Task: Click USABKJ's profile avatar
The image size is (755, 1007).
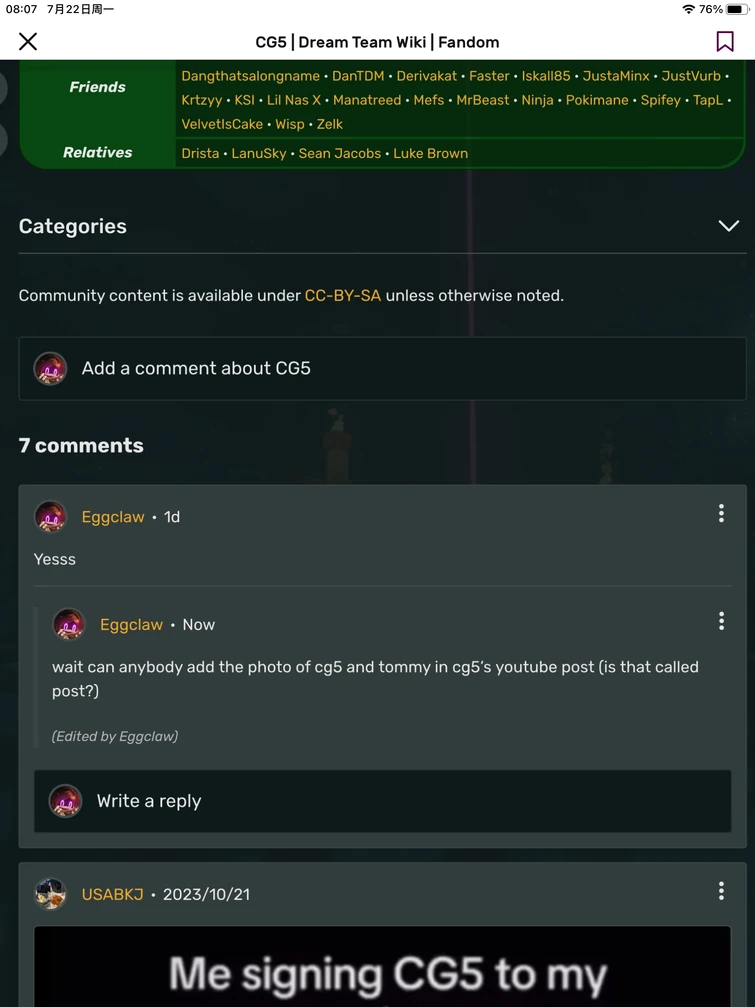Action: point(50,894)
